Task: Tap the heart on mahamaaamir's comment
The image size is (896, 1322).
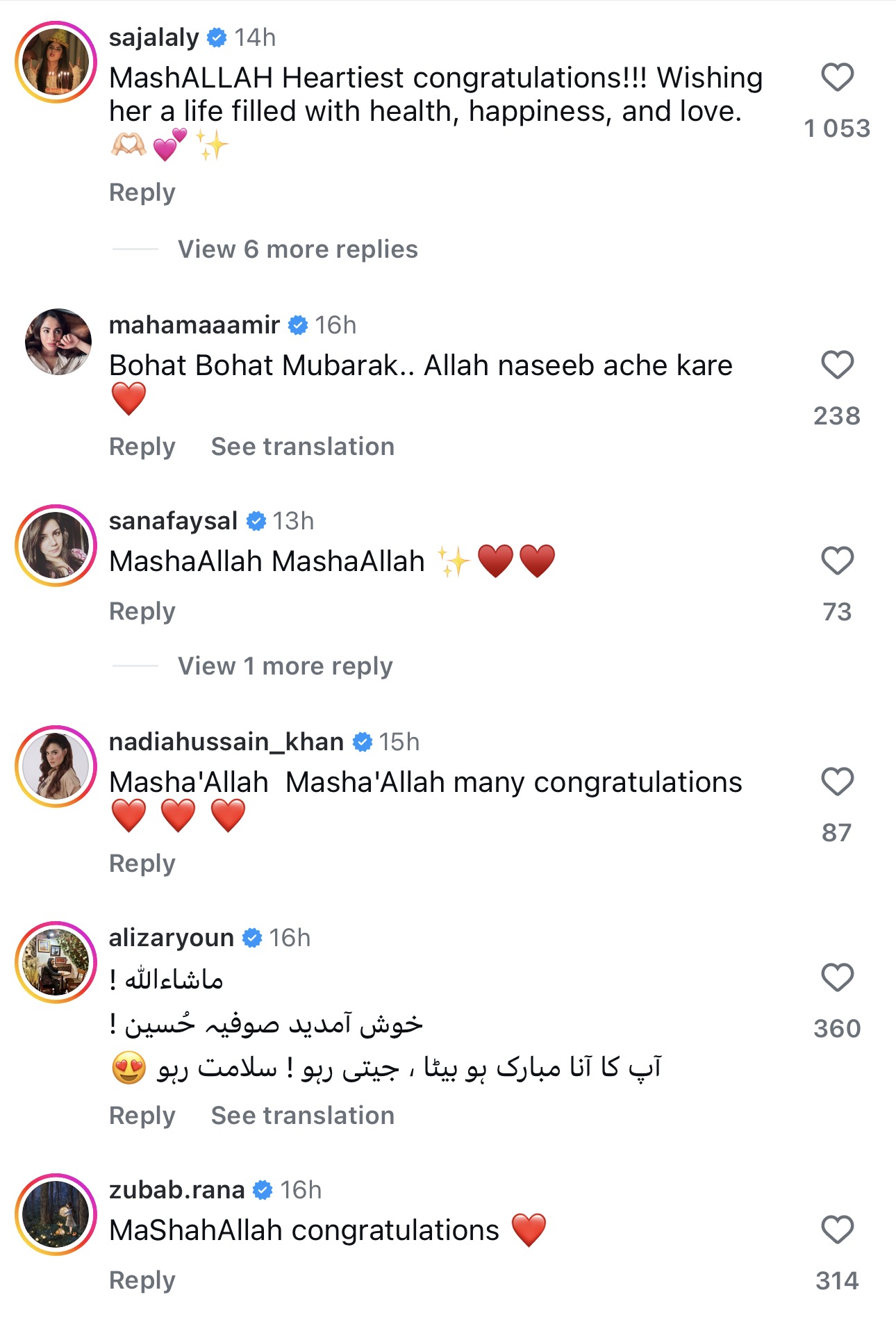Action: coord(837,365)
